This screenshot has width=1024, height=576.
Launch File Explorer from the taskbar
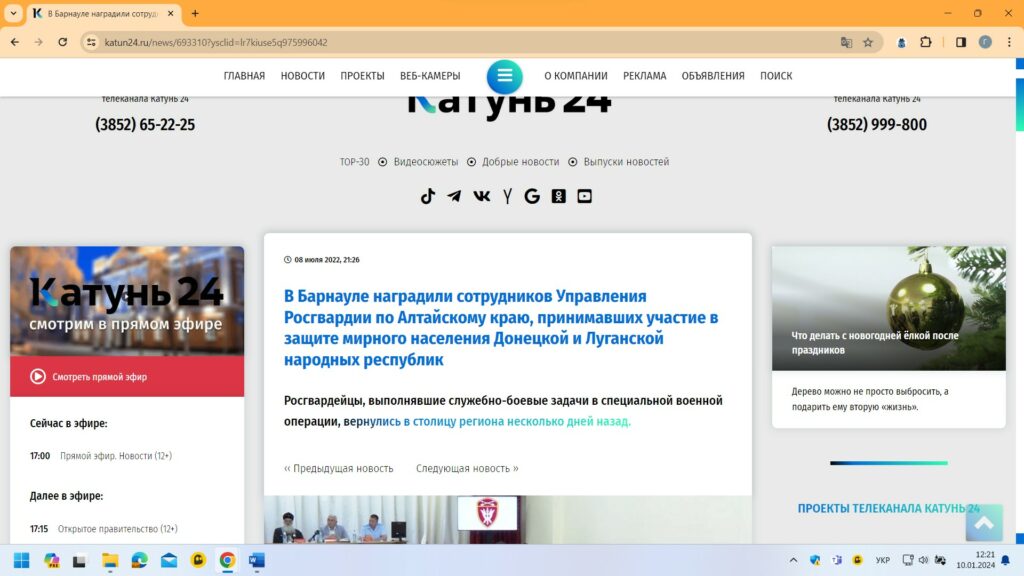click(110, 560)
